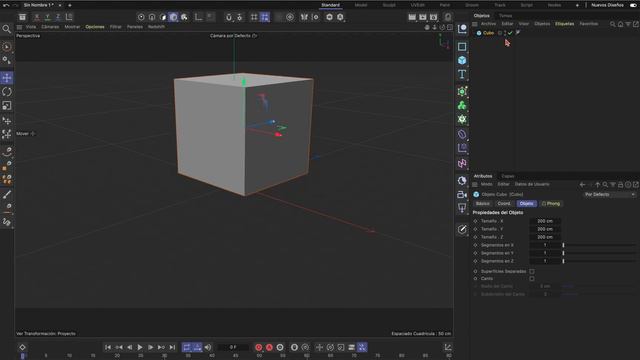
Task: Check the Canto checkbox
Action: click(x=532, y=279)
